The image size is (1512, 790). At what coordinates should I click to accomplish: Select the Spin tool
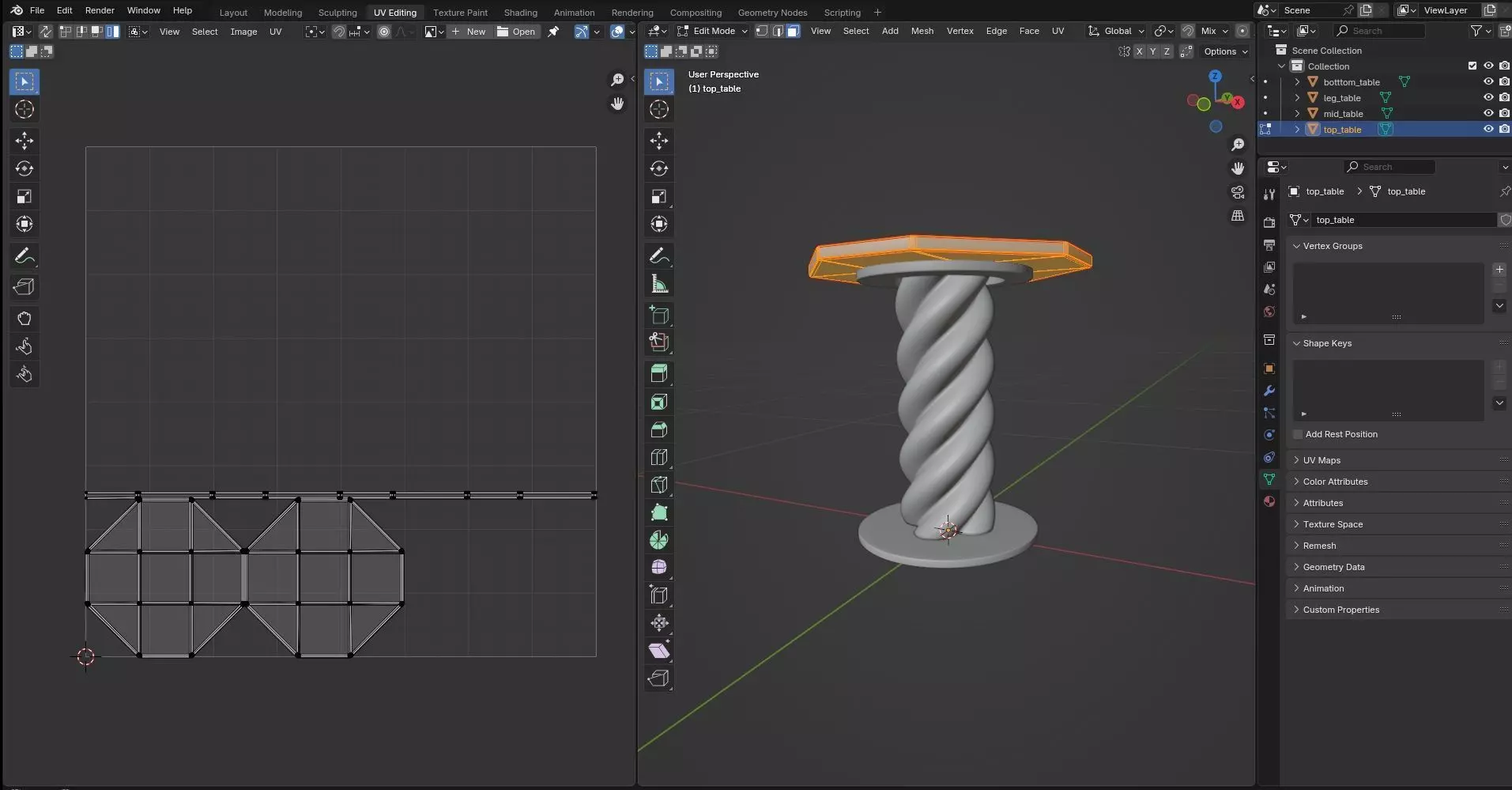tap(659, 540)
